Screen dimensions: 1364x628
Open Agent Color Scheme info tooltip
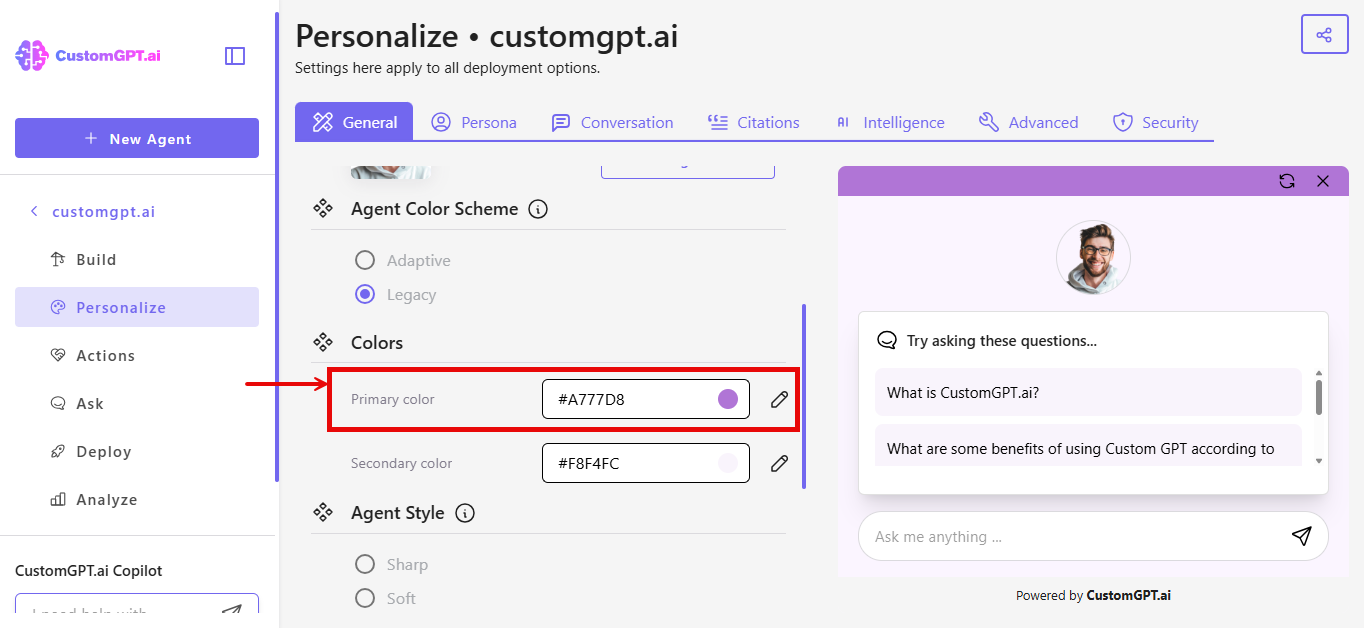coord(538,209)
